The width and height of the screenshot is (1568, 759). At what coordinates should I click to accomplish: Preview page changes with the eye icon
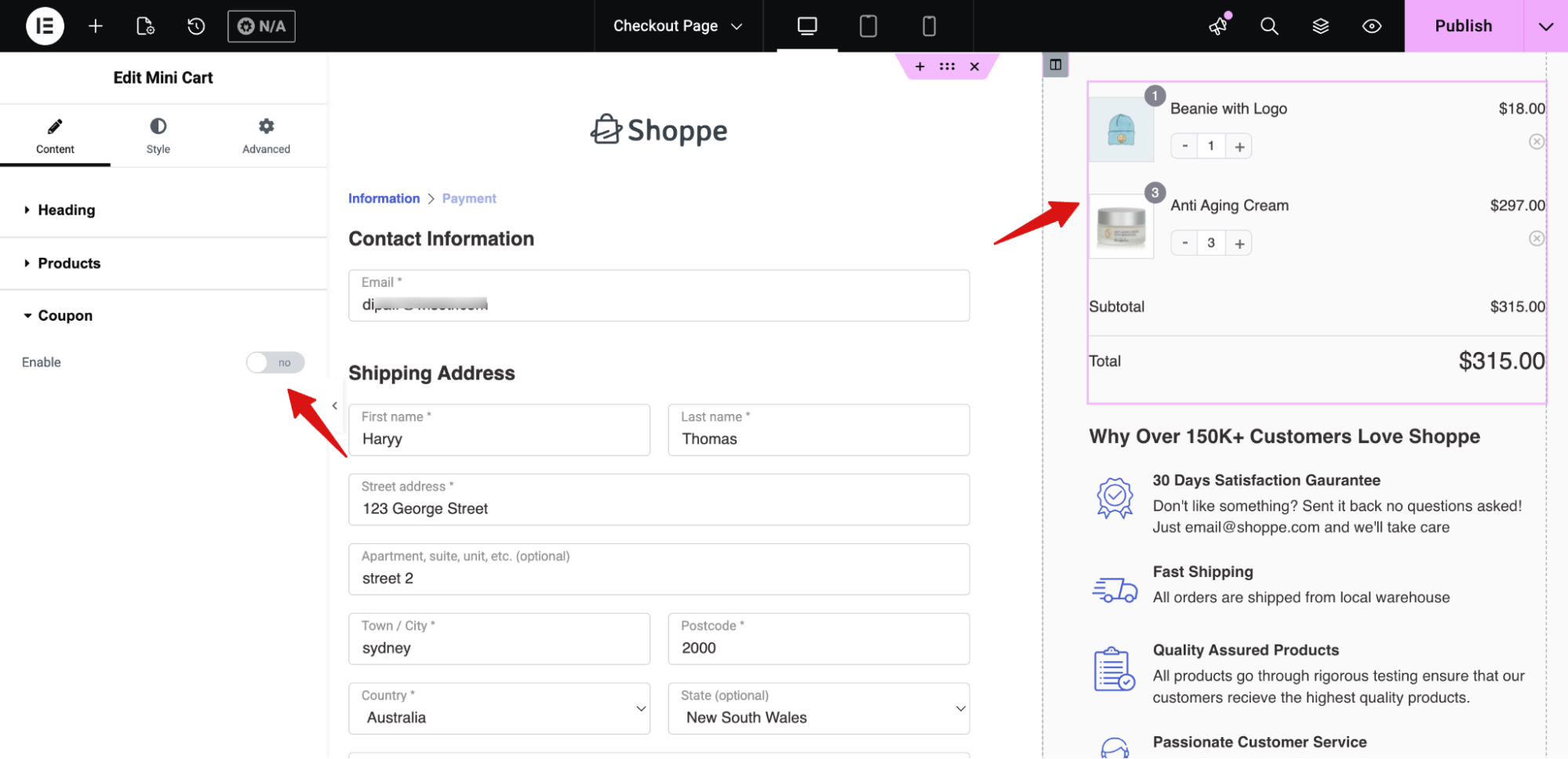[x=1371, y=26]
